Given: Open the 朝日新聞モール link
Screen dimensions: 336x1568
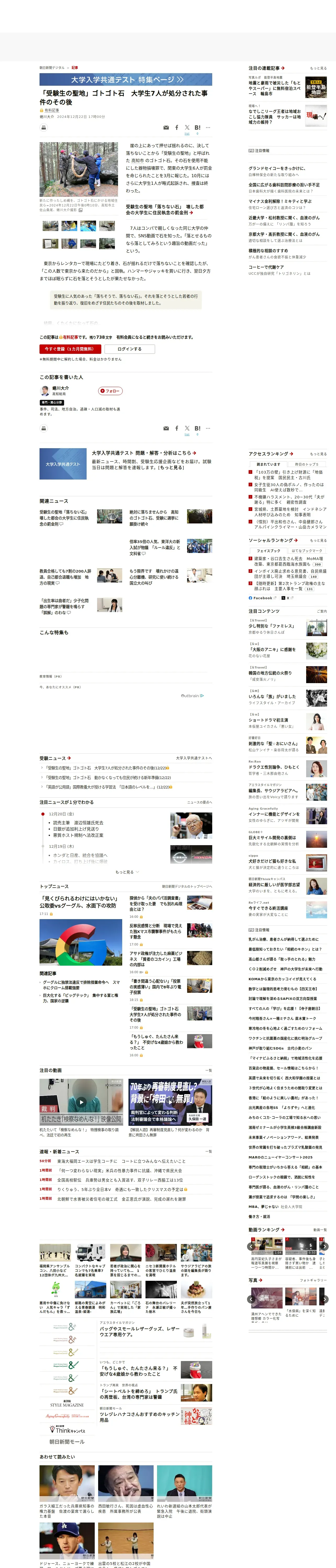Looking at the screenshot, I should tap(66, 1442).
